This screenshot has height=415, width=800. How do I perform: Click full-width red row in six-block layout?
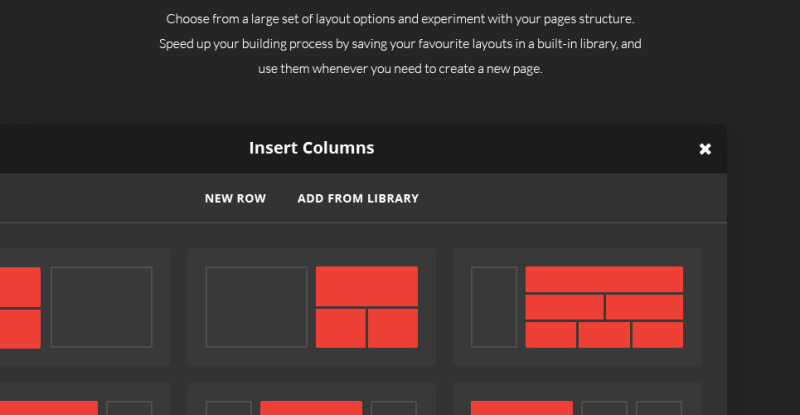tap(604, 279)
